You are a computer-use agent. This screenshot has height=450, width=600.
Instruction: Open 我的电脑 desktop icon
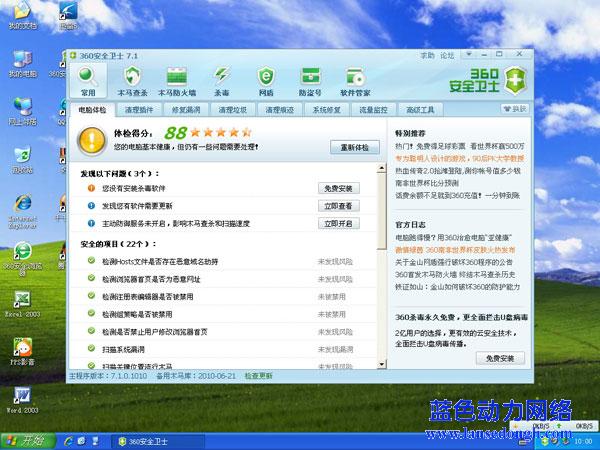click(23, 64)
